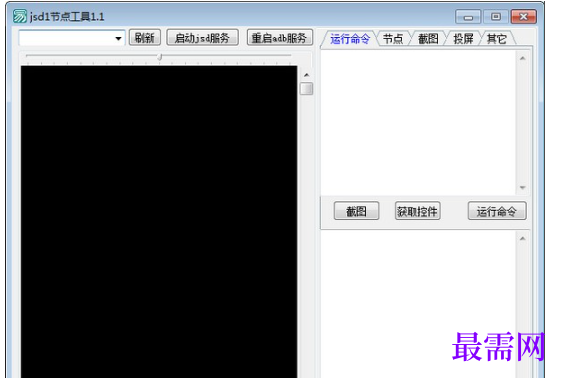Close the jsd1 window
The height and width of the screenshot is (378, 564).
pos(523,17)
